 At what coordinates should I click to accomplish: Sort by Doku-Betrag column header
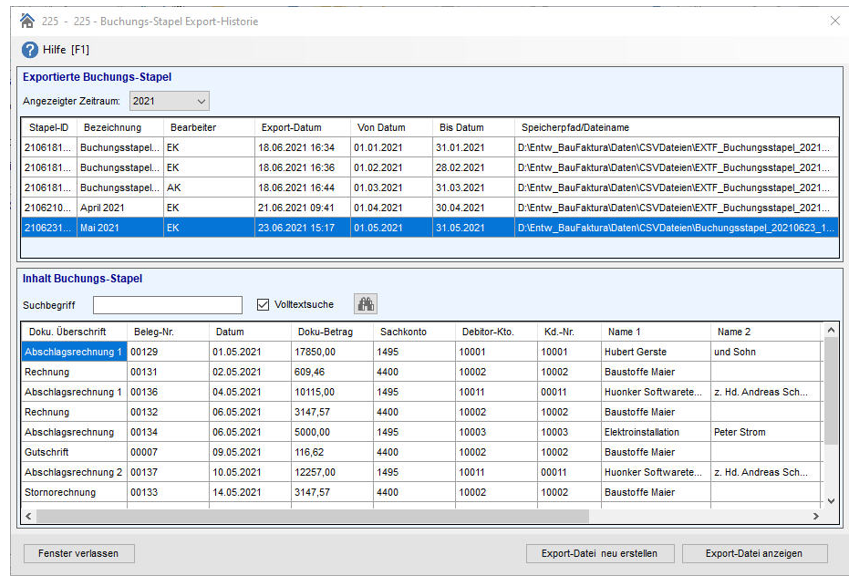coord(323,332)
